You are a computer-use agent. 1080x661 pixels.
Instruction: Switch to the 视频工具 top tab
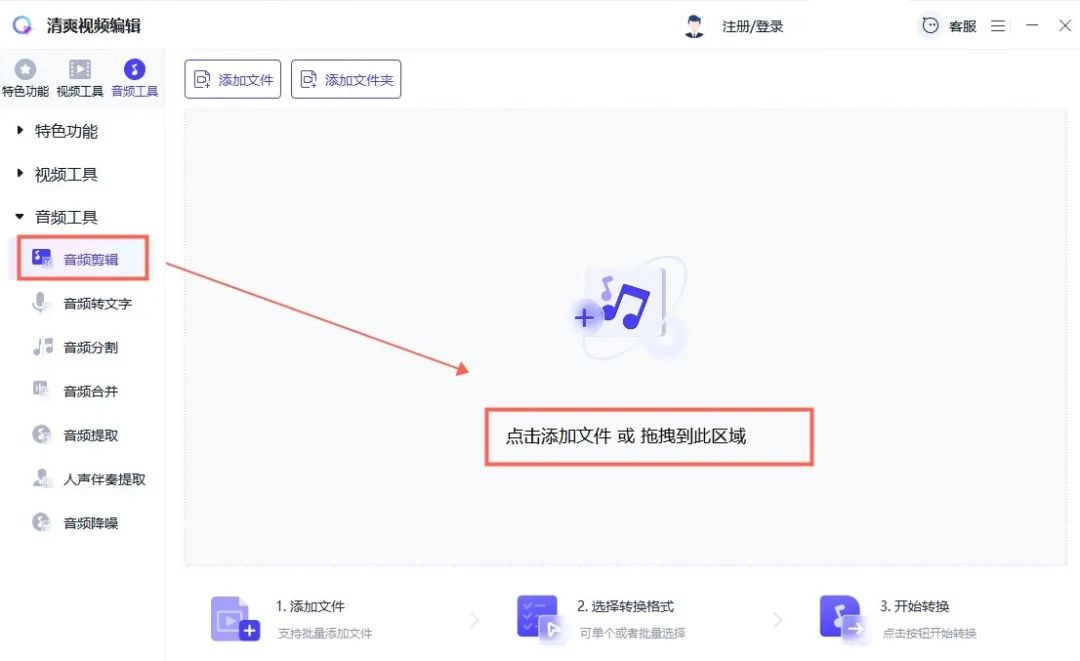(80, 78)
